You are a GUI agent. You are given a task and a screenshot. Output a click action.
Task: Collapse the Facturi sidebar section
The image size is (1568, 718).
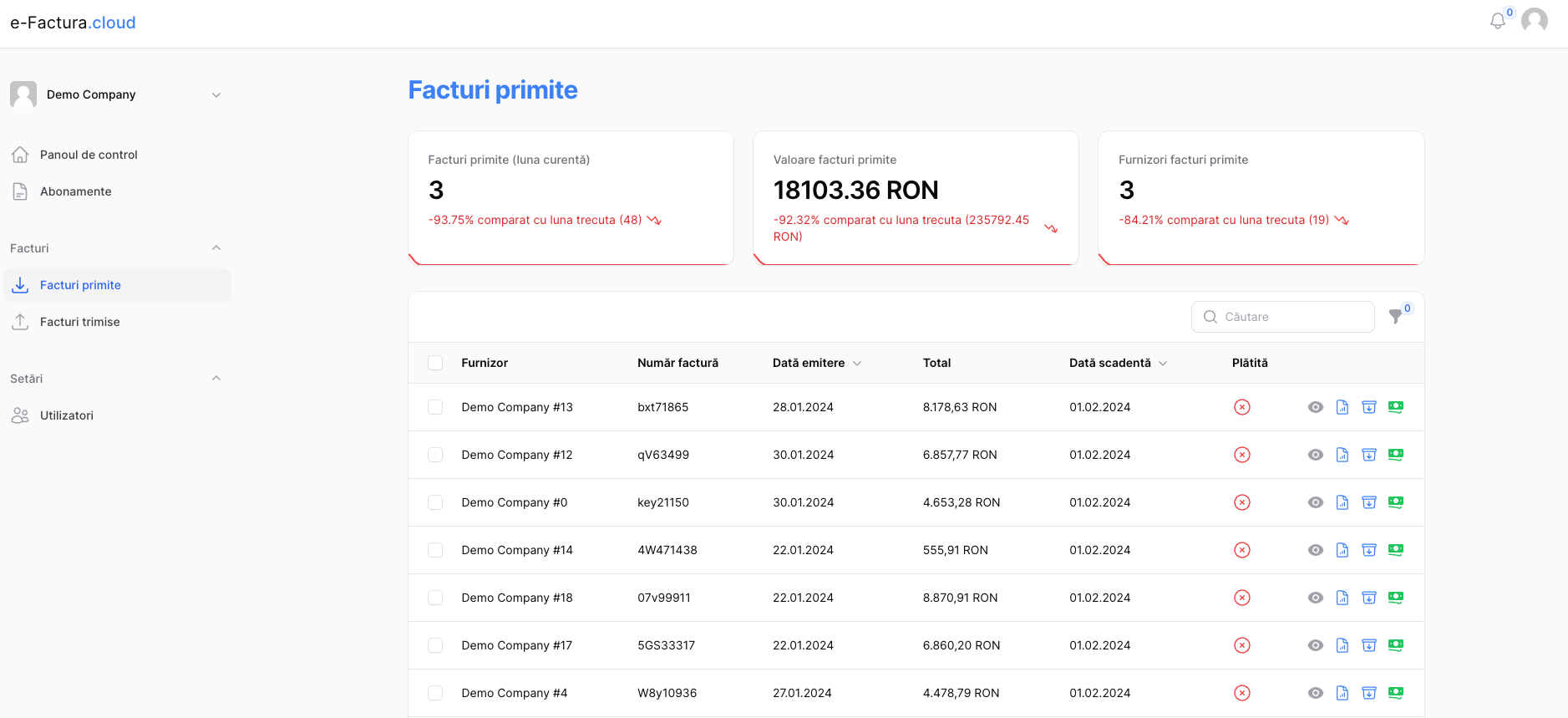216,248
